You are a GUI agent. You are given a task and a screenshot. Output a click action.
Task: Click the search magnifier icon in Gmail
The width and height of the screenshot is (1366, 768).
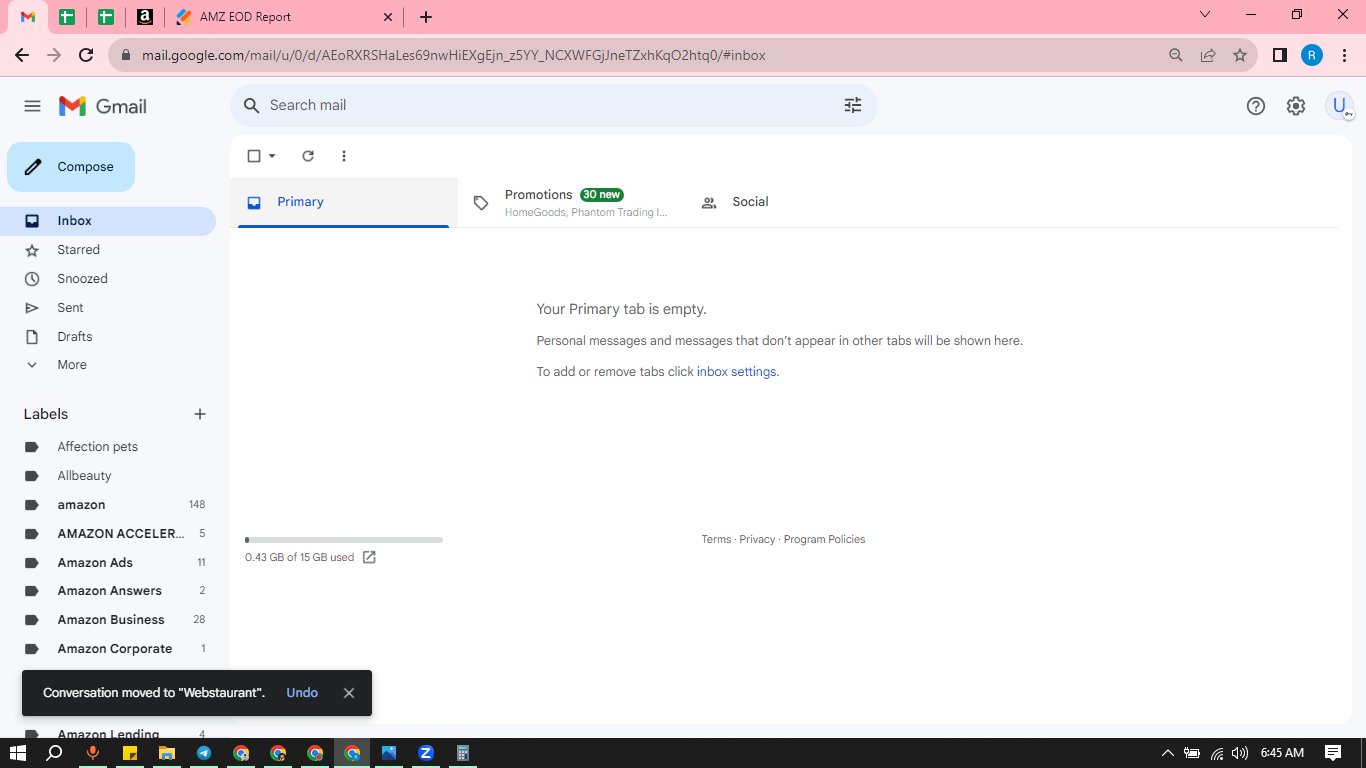coord(252,105)
